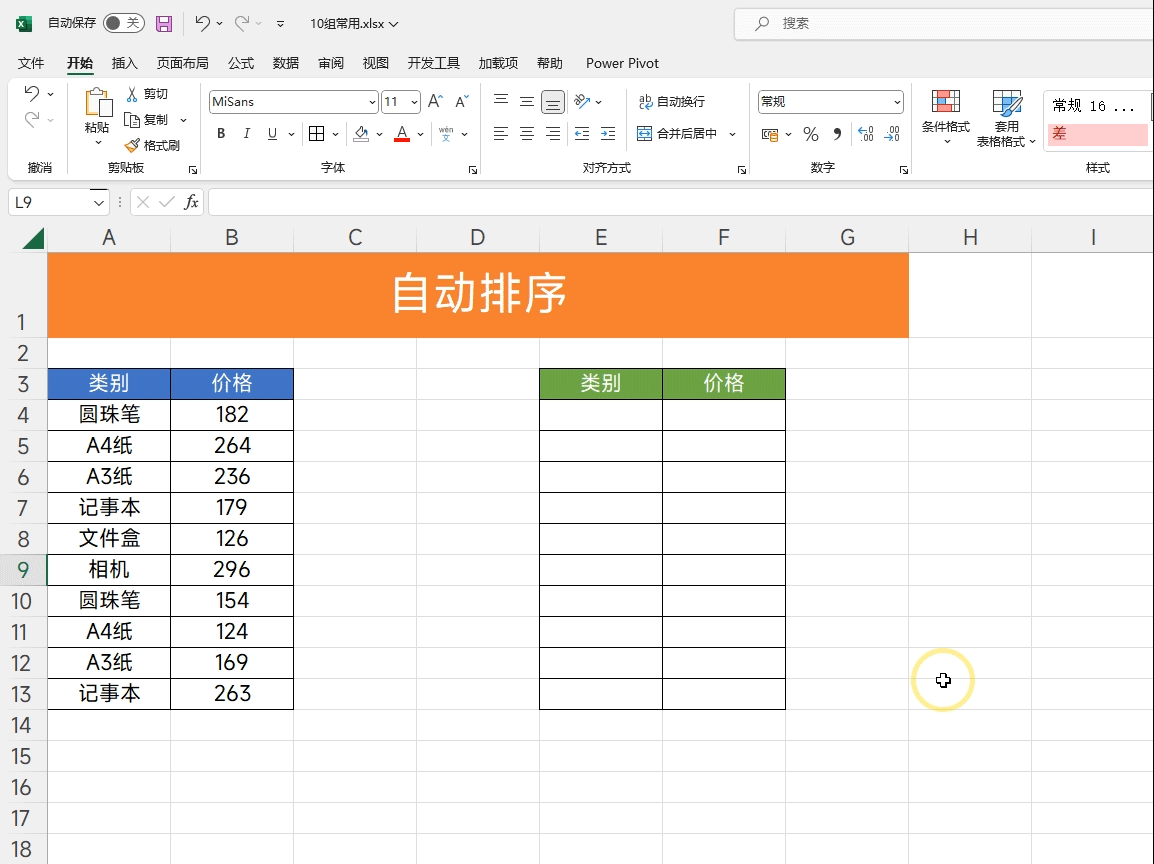Enable 自动换行 wrap text
The width and height of the screenshot is (1154, 864).
(x=672, y=101)
